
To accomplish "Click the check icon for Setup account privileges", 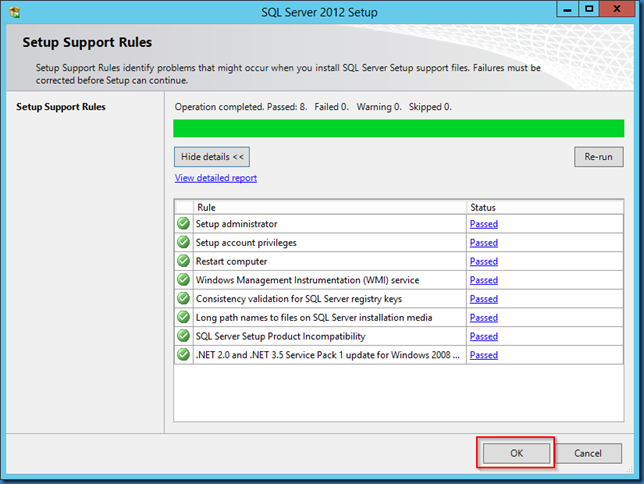I will coord(183,243).
